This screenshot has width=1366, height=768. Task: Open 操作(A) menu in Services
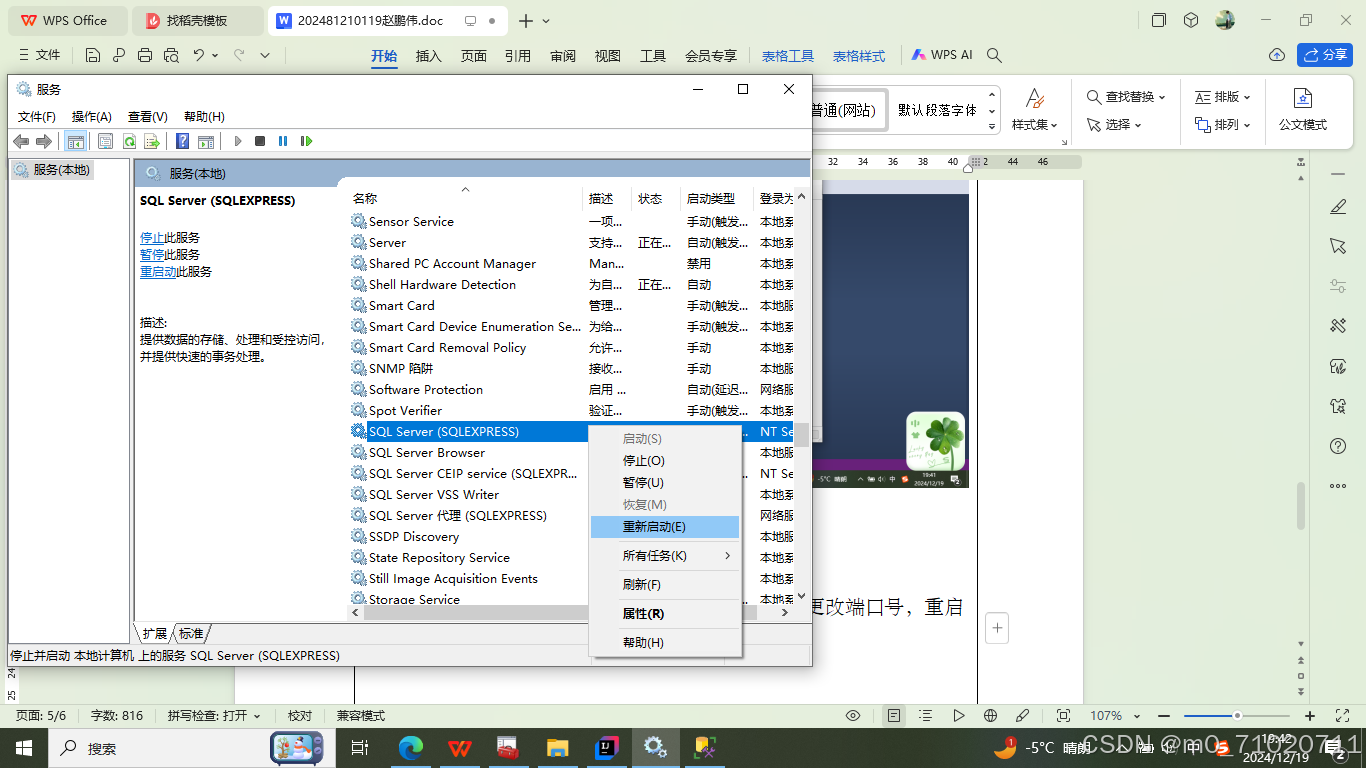92,117
